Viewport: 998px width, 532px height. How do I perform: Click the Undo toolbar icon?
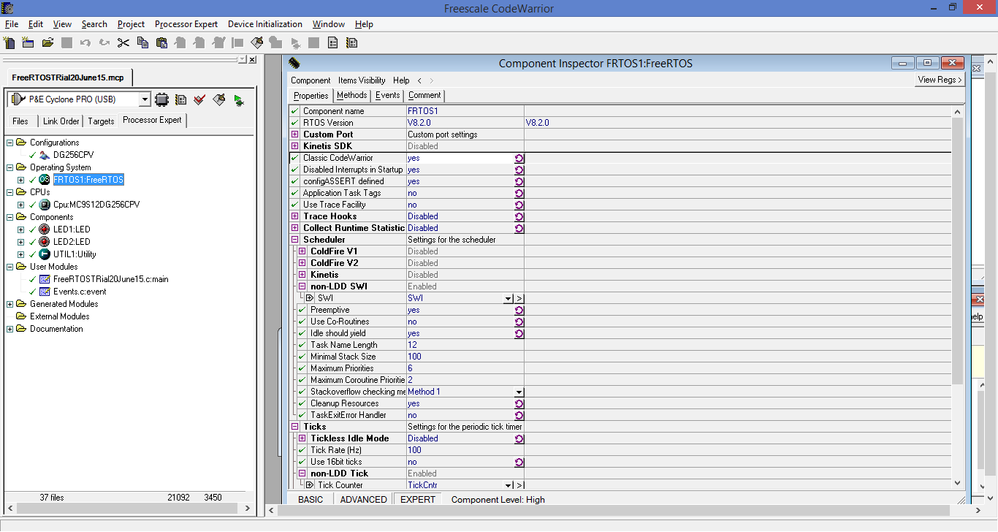pos(85,43)
